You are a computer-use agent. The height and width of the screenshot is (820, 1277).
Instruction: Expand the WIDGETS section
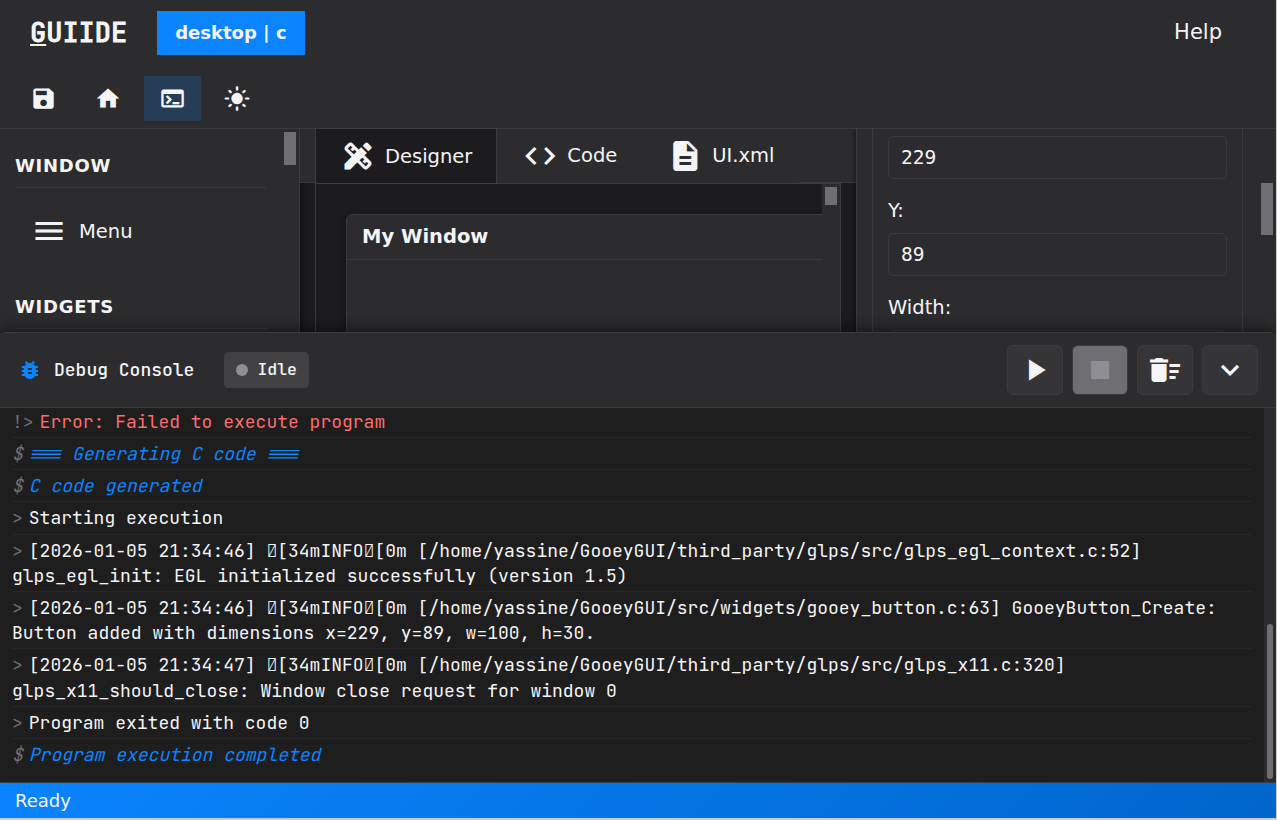(x=64, y=306)
